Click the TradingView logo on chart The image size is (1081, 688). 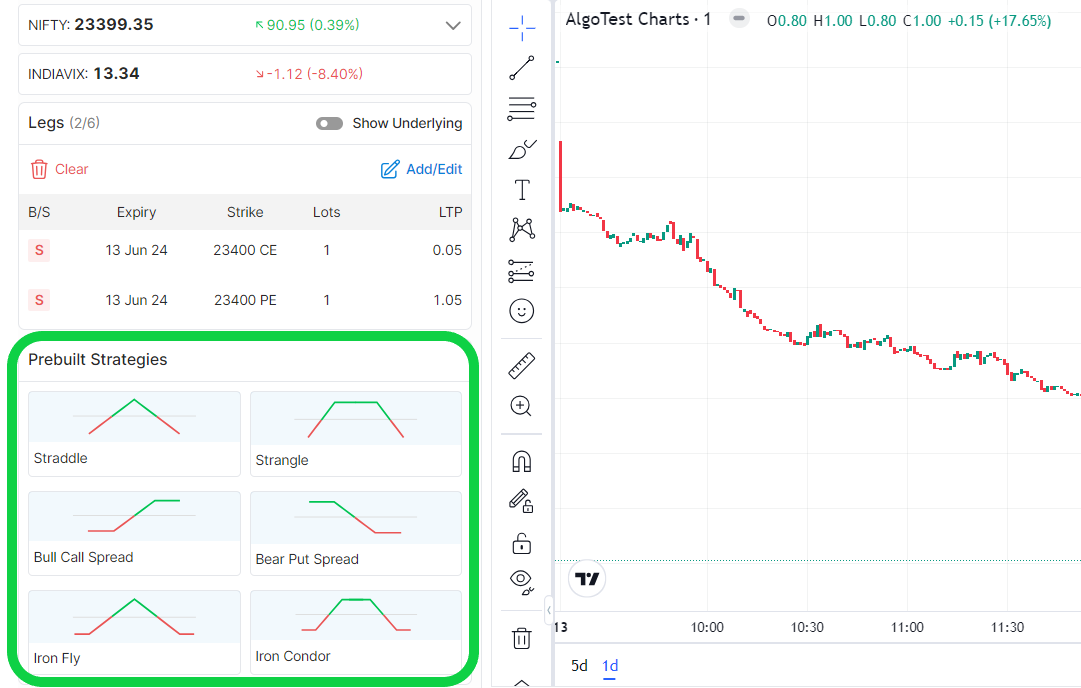pos(587,578)
